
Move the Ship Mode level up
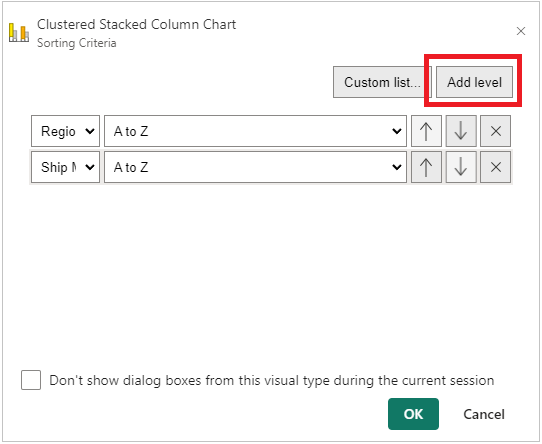click(x=426, y=167)
